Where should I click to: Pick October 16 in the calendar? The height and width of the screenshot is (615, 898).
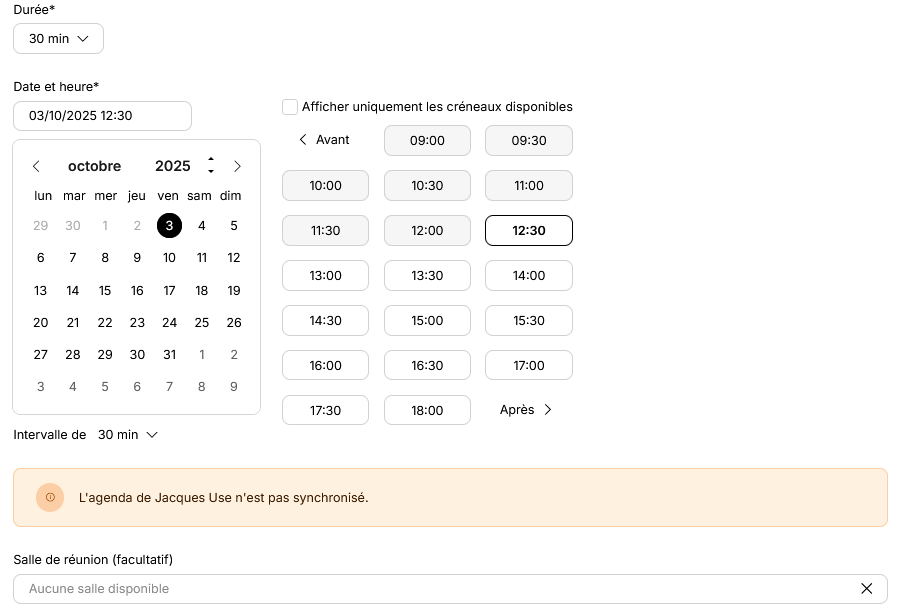137,291
